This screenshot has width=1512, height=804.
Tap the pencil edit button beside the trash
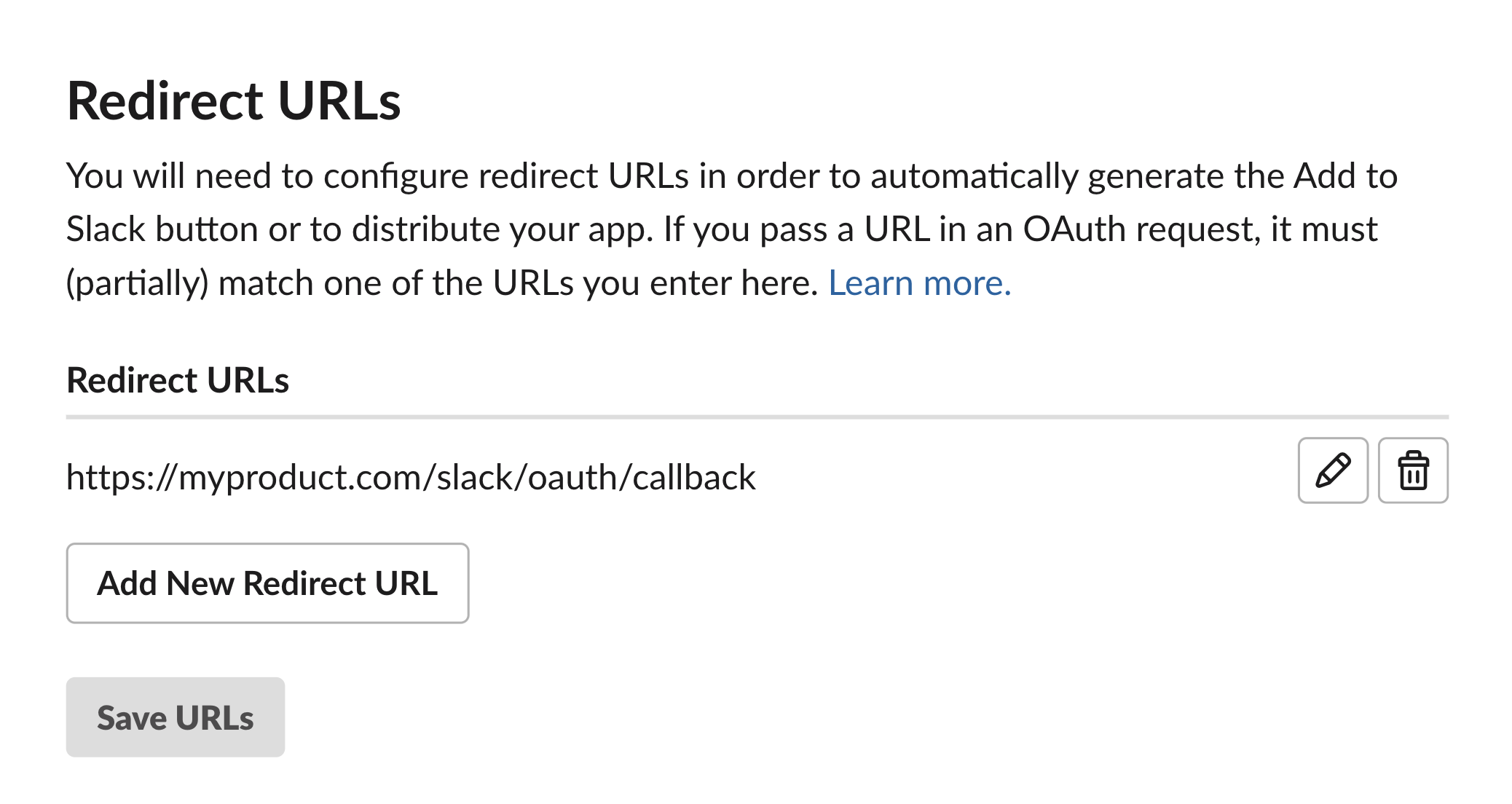coord(1333,470)
